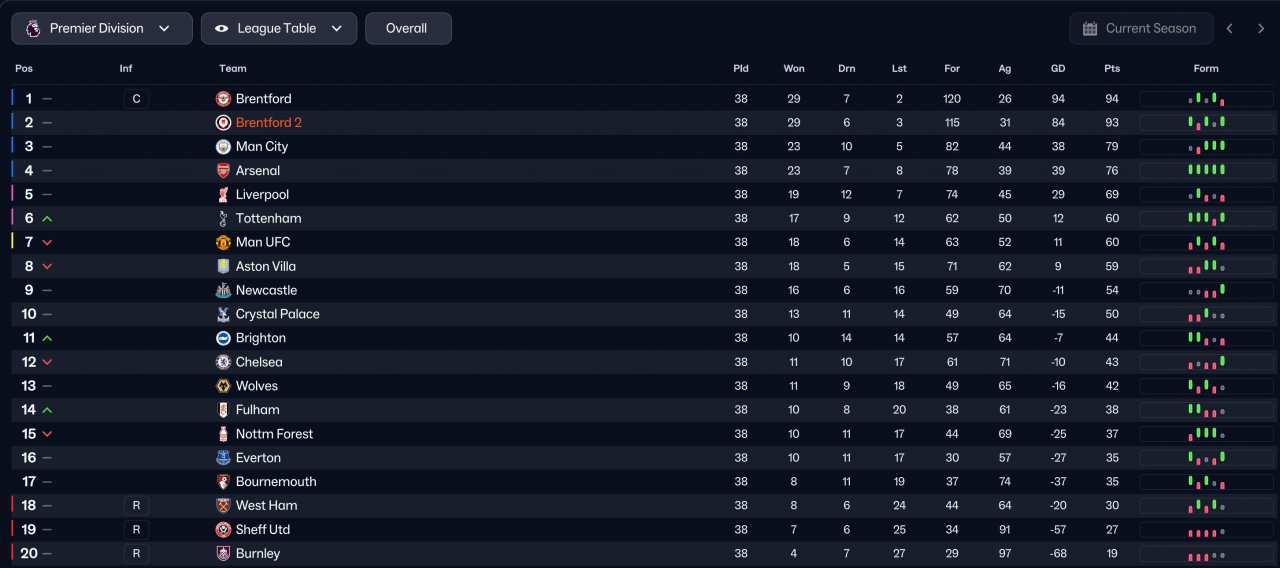The height and width of the screenshot is (568, 1280).
Task: Click the R relegation badge for Burnley
Action: pos(136,554)
